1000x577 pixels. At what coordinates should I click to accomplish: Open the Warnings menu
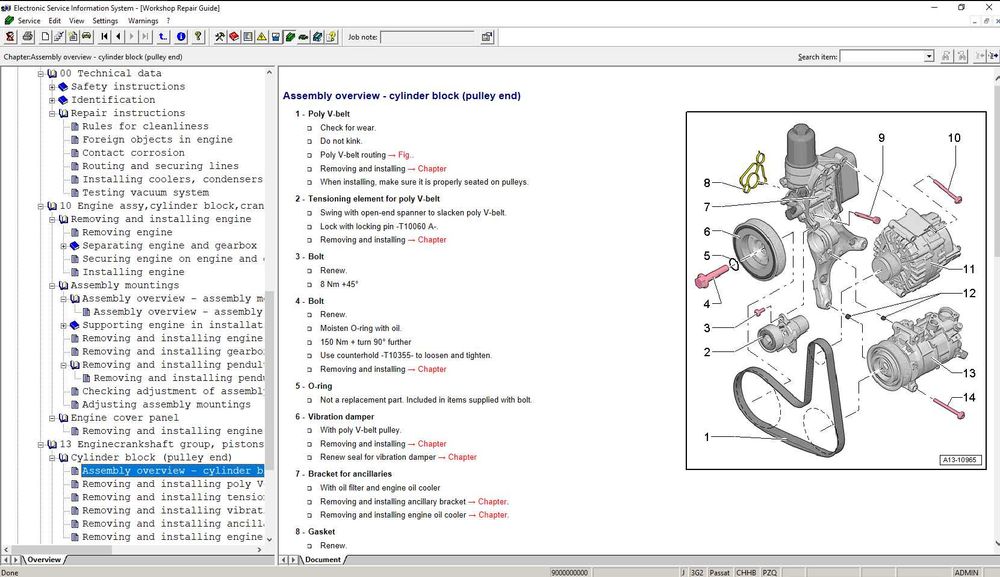[x=143, y=20]
